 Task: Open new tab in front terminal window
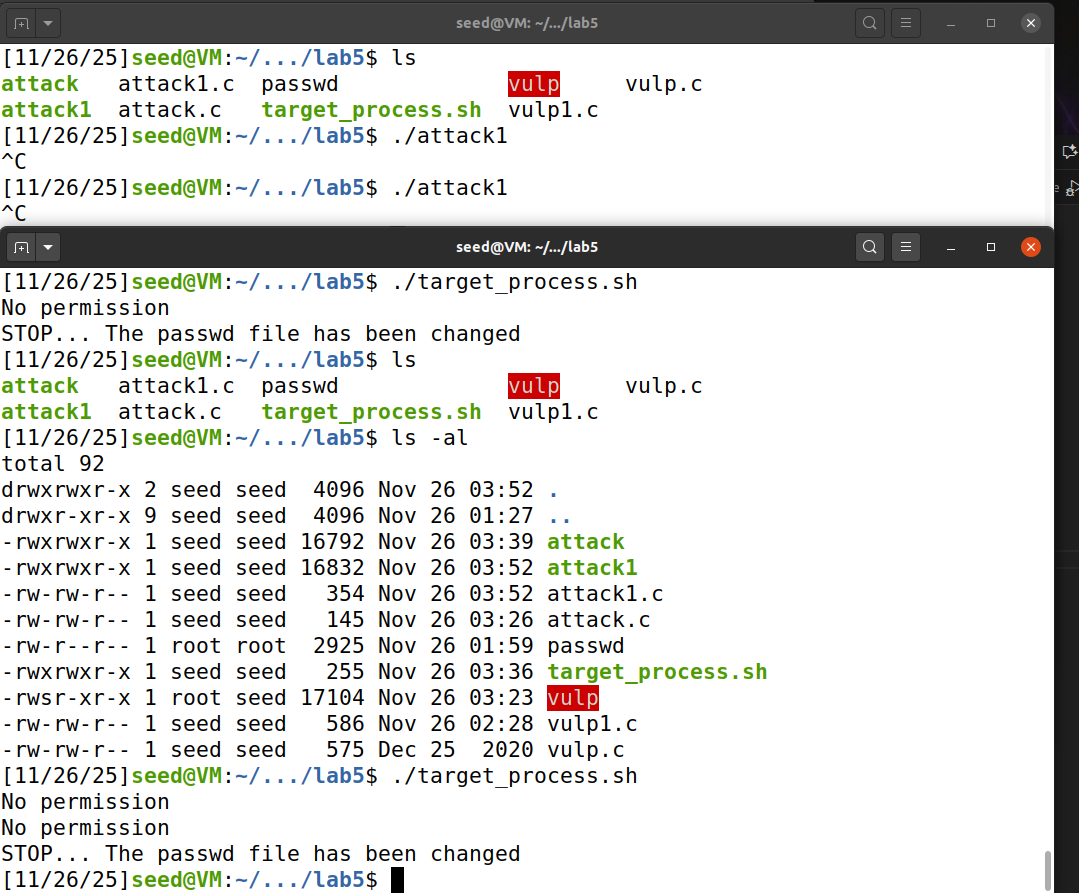point(21,247)
